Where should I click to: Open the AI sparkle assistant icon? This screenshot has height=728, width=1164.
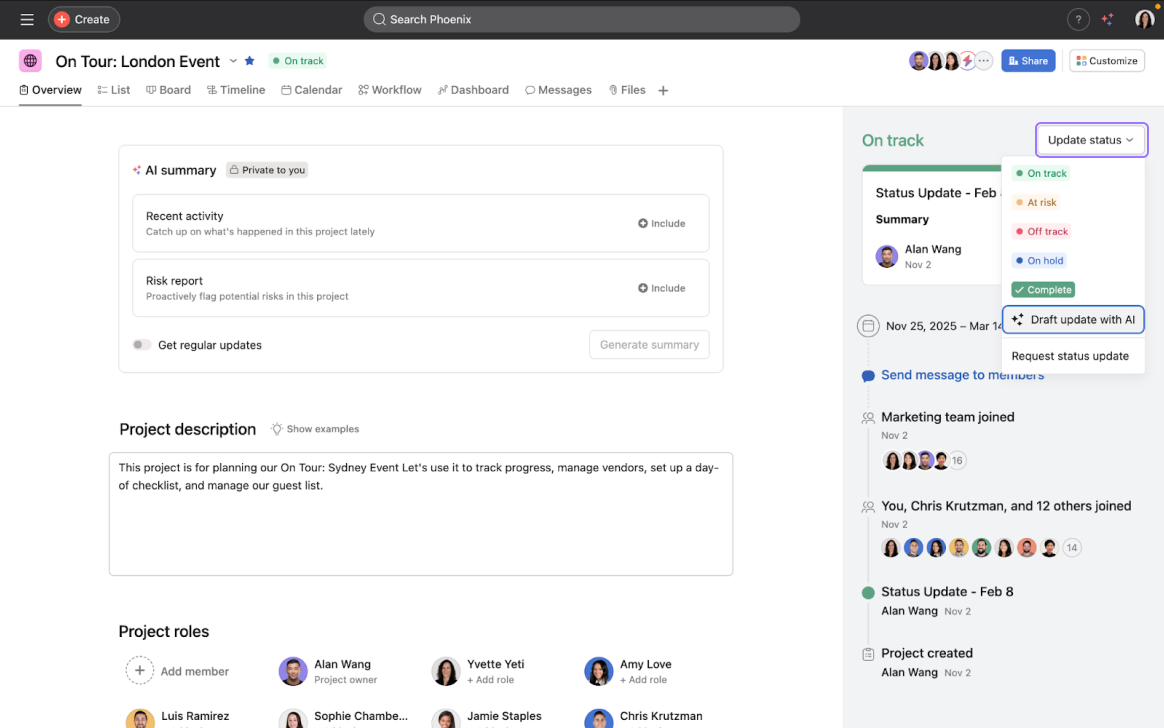coord(1107,19)
